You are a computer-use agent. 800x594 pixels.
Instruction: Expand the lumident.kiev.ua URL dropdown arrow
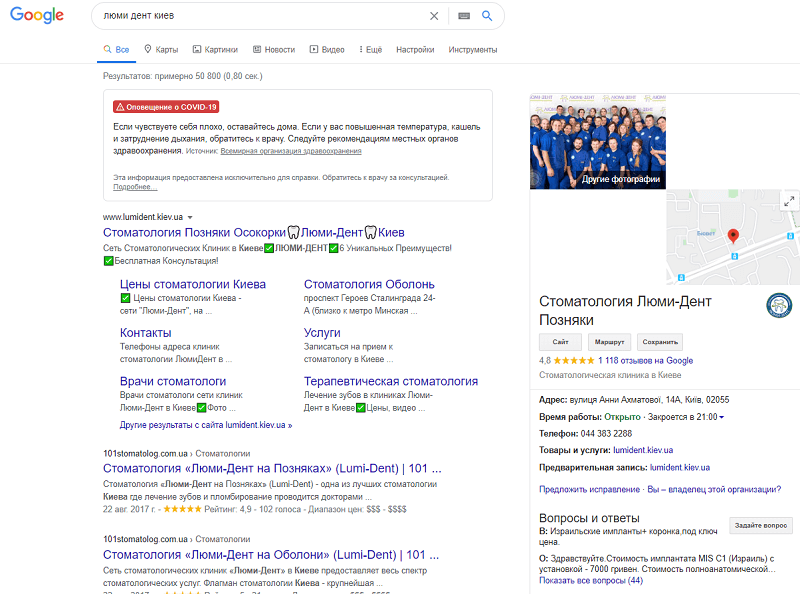pos(190,217)
